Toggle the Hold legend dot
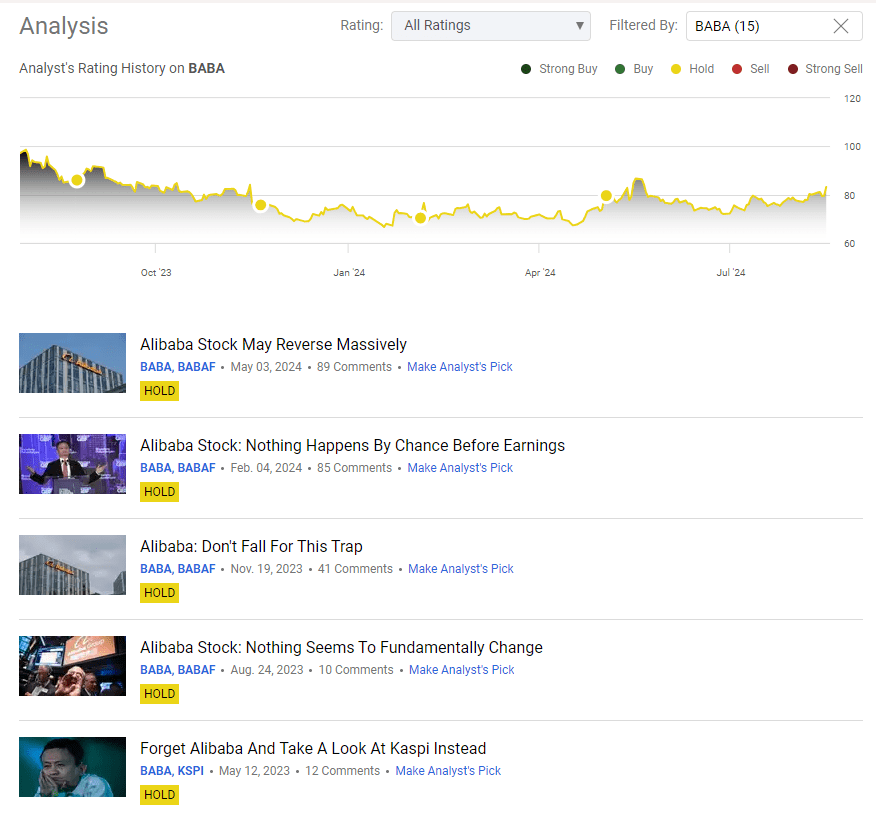This screenshot has height=819, width=876. click(676, 69)
